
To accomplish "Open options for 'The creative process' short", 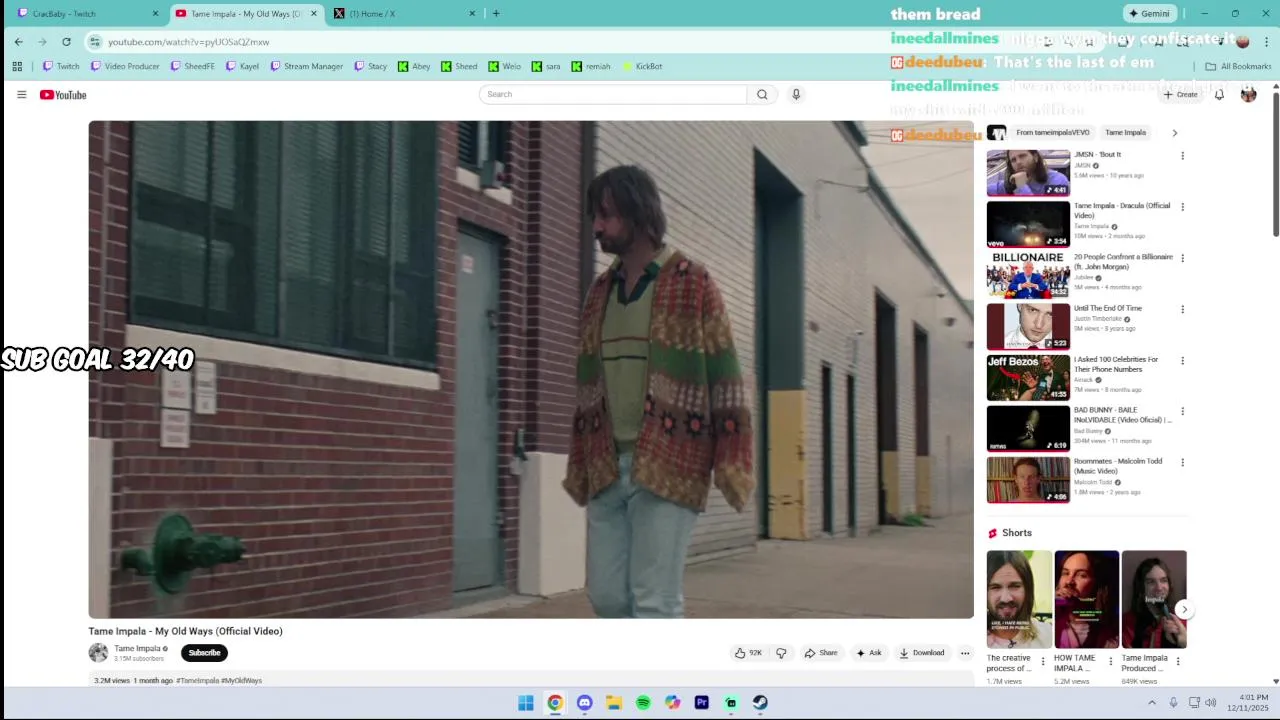I will click(x=1043, y=661).
